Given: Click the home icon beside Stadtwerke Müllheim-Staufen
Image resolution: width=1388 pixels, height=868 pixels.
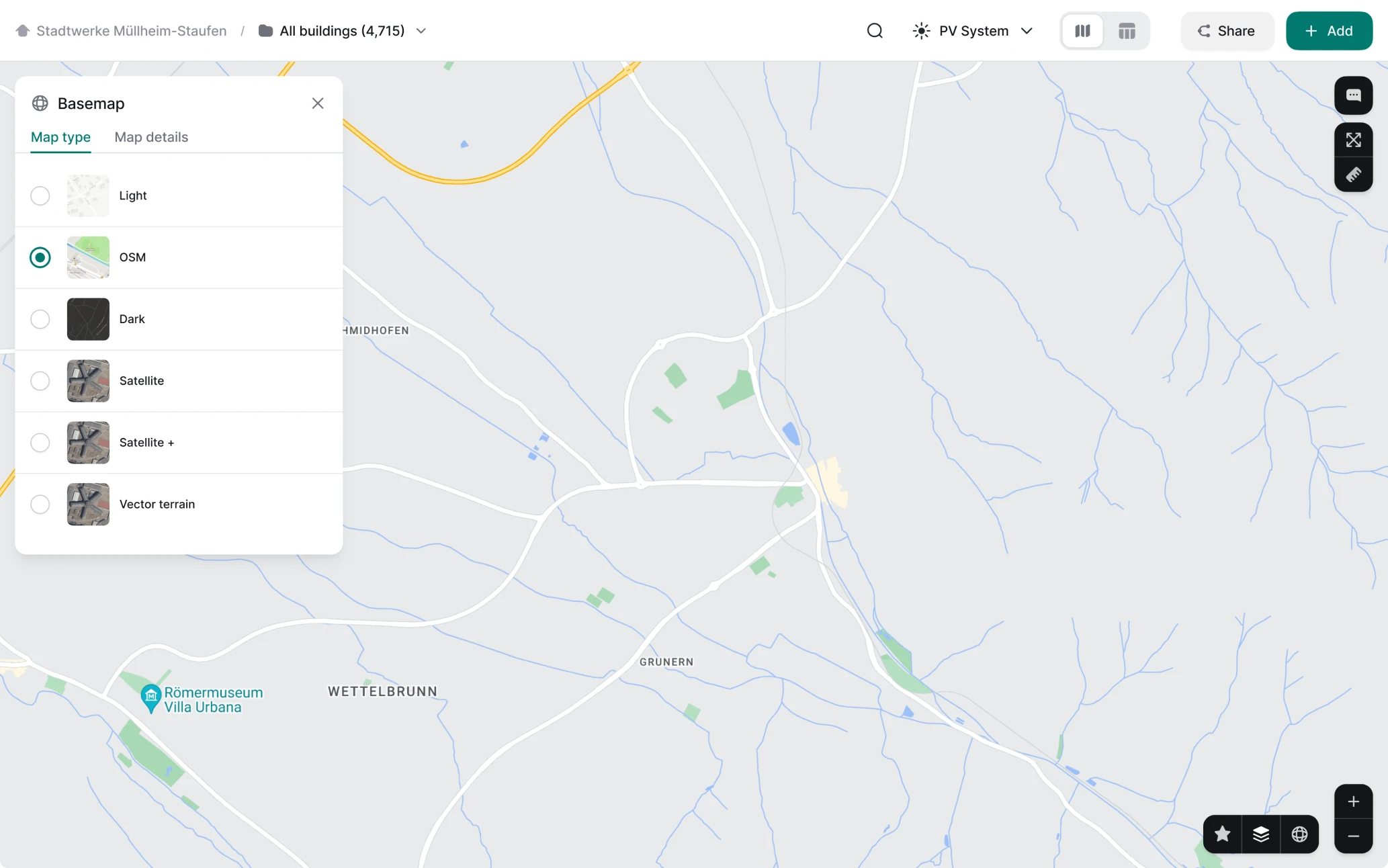Looking at the screenshot, I should click(x=23, y=31).
